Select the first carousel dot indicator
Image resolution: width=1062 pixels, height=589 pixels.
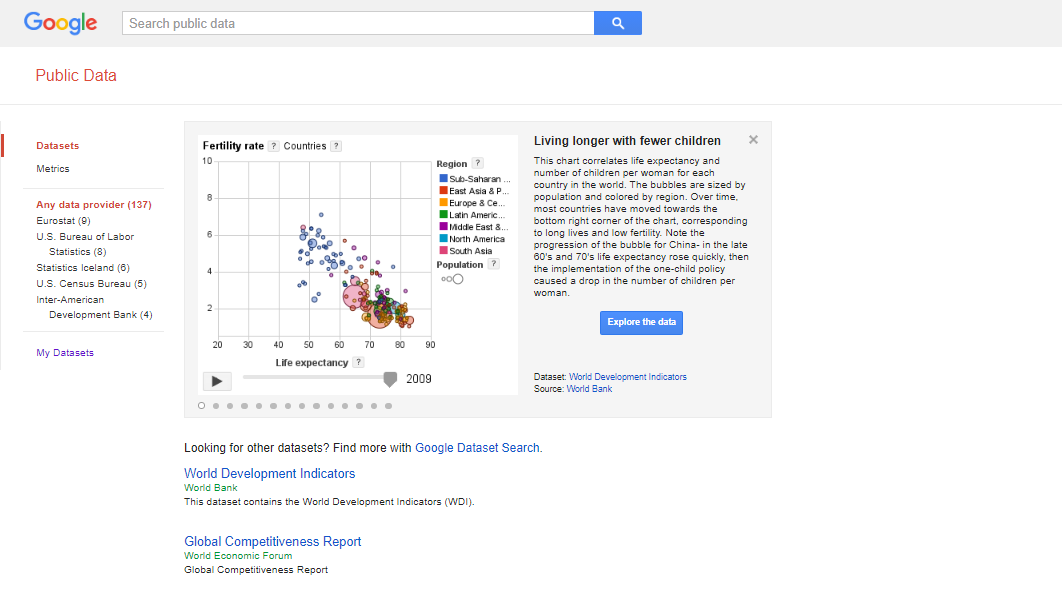tap(202, 406)
